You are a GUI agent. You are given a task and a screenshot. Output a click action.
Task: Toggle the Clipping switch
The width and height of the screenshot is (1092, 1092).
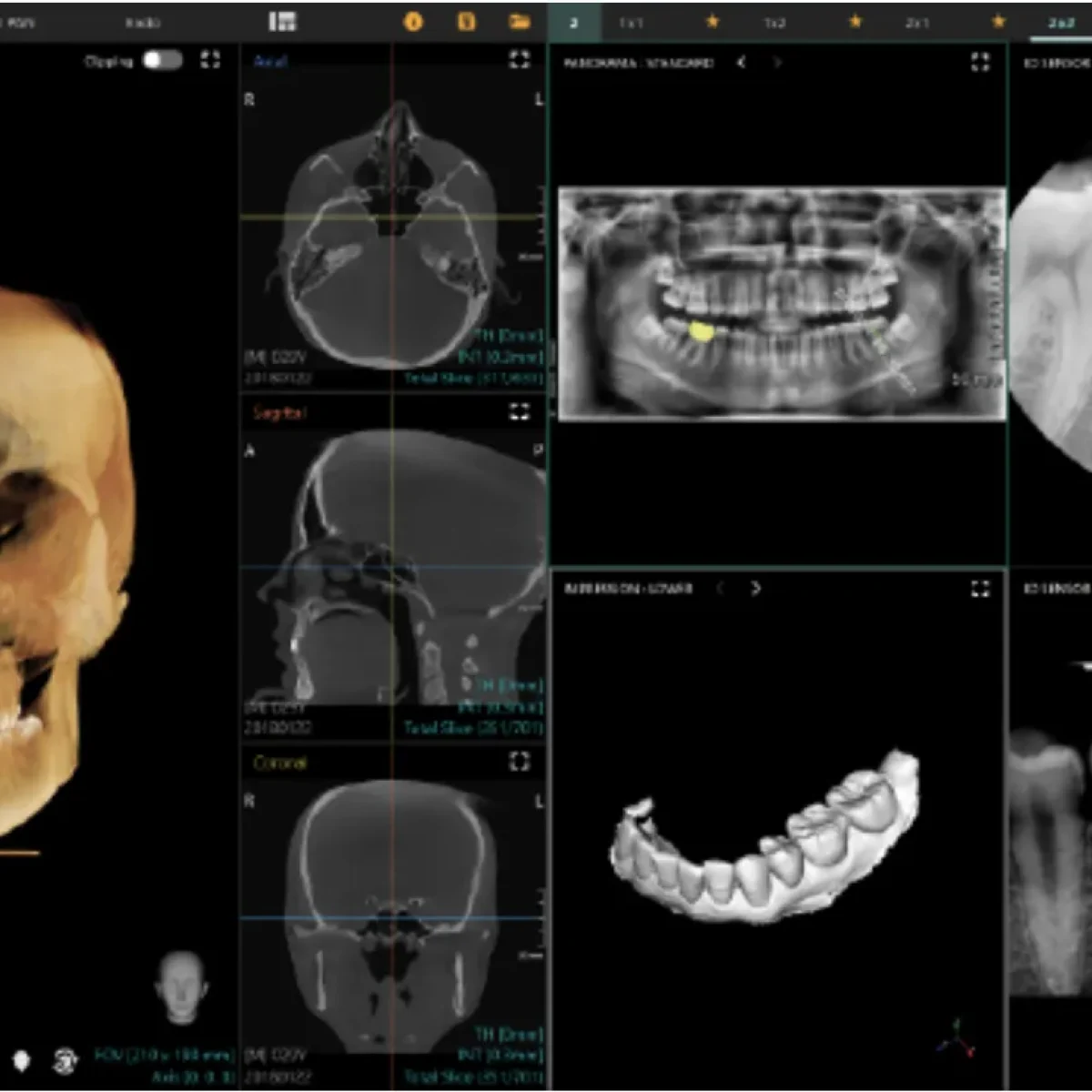[163, 60]
